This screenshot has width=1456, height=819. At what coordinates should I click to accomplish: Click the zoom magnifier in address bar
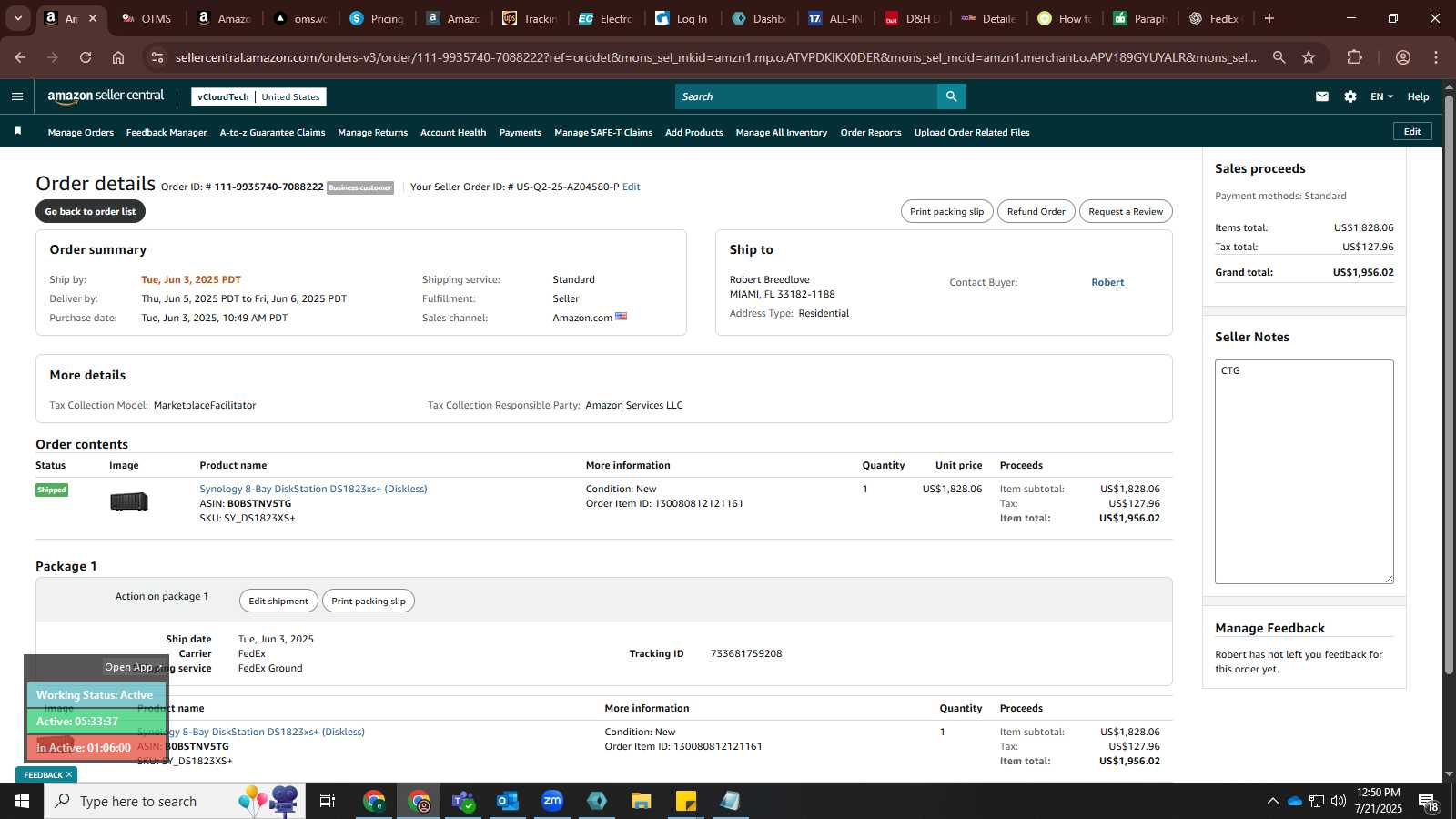pyautogui.click(x=1279, y=57)
